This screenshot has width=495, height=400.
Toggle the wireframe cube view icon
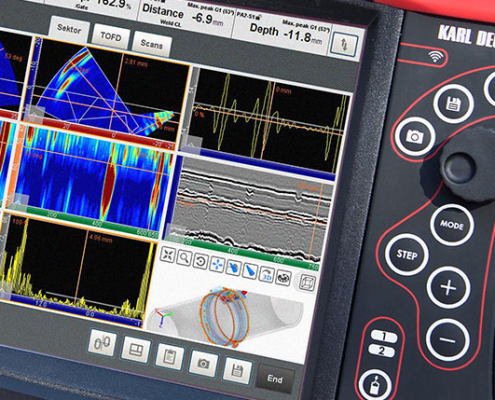tap(307, 283)
